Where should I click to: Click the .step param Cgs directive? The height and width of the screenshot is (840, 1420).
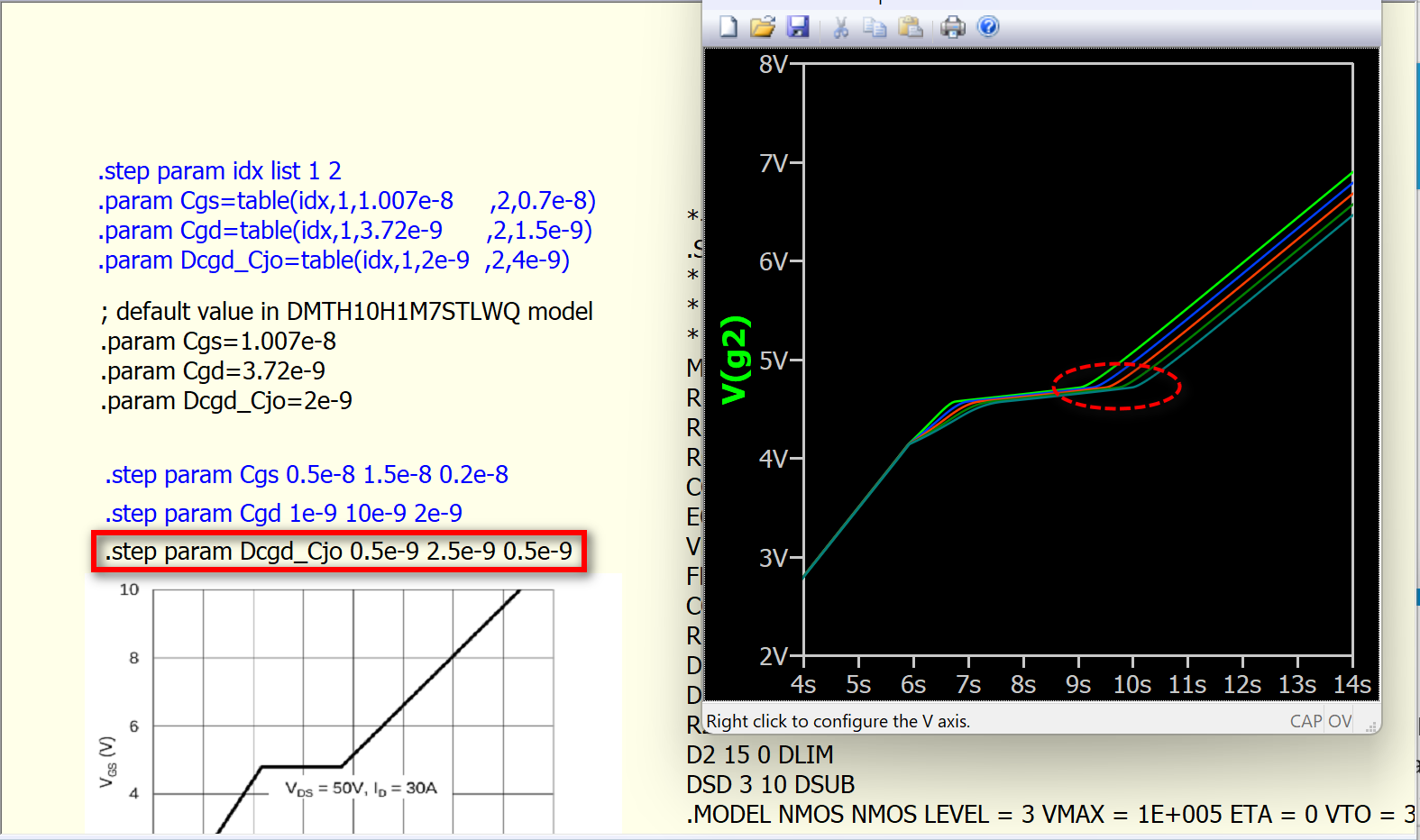tap(307, 475)
